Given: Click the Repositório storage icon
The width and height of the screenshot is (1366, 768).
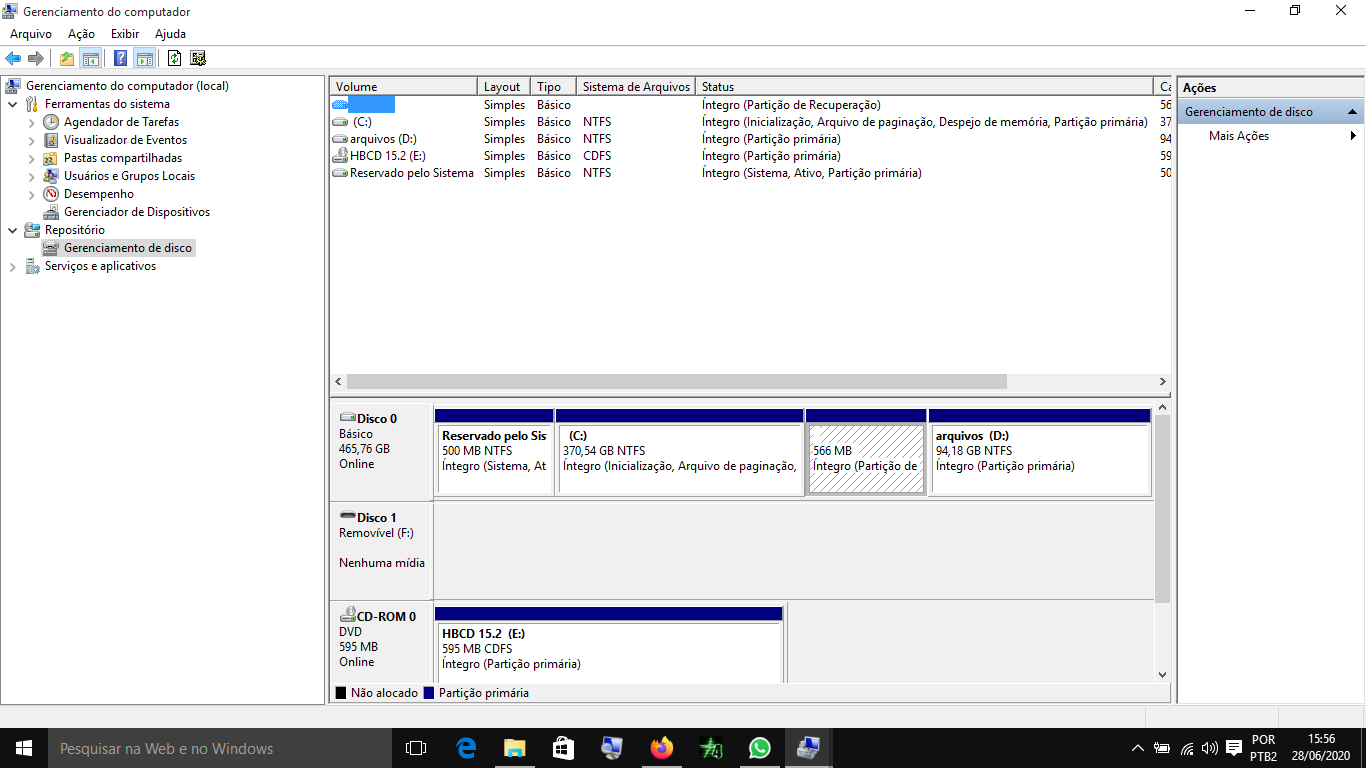Looking at the screenshot, I should [32, 230].
